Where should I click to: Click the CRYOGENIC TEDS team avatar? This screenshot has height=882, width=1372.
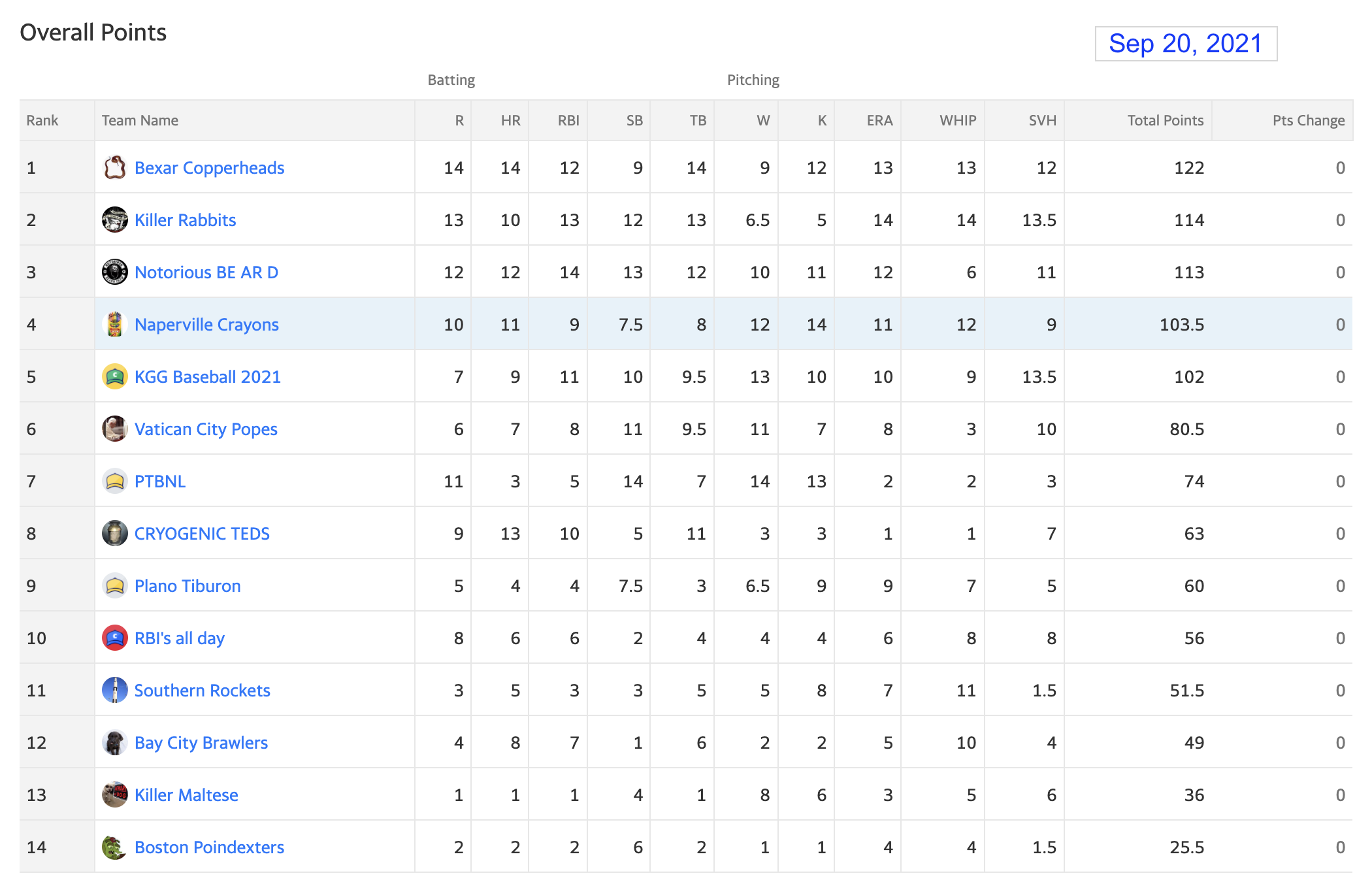(114, 533)
